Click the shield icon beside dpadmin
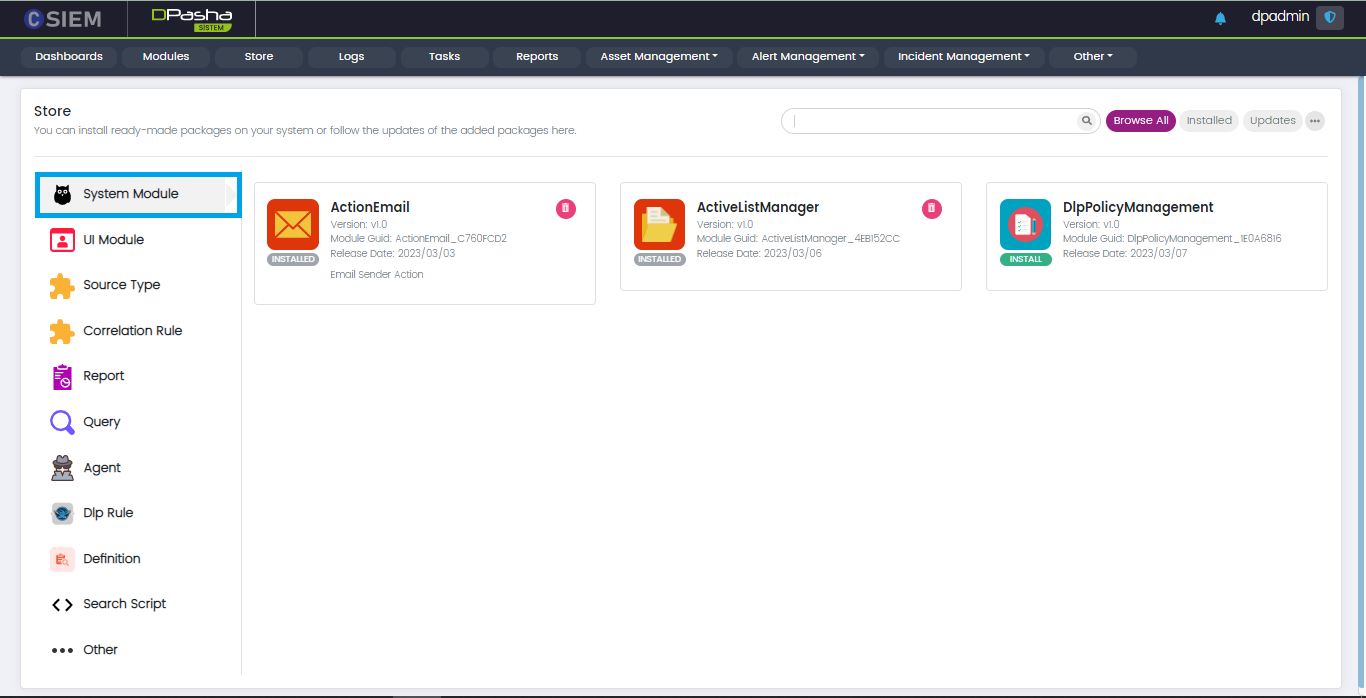The width and height of the screenshot is (1366, 698). click(x=1329, y=17)
